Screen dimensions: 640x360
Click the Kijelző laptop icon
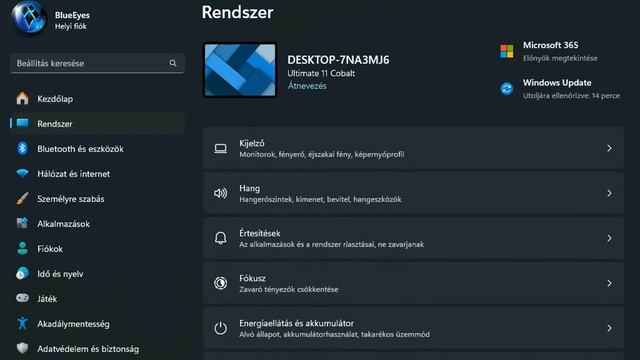[x=221, y=149]
